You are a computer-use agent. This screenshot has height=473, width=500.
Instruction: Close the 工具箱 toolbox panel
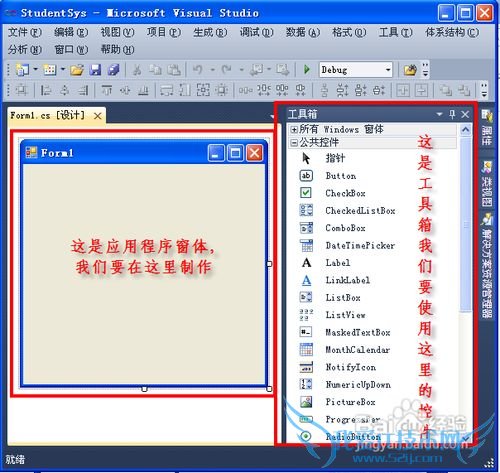click(x=465, y=114)
